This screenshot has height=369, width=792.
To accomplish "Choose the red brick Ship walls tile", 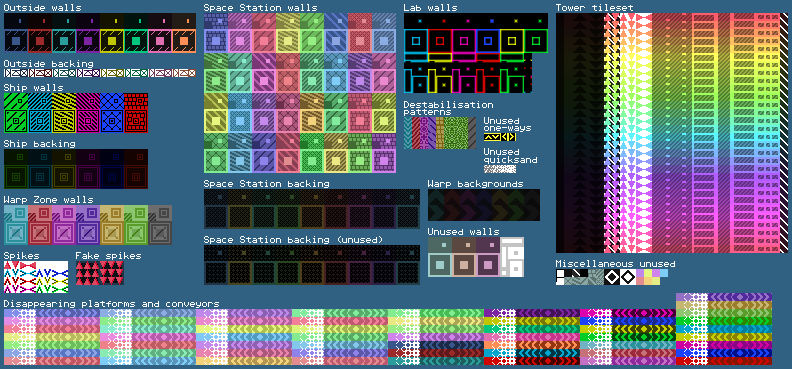I will [x=136, y=113].
